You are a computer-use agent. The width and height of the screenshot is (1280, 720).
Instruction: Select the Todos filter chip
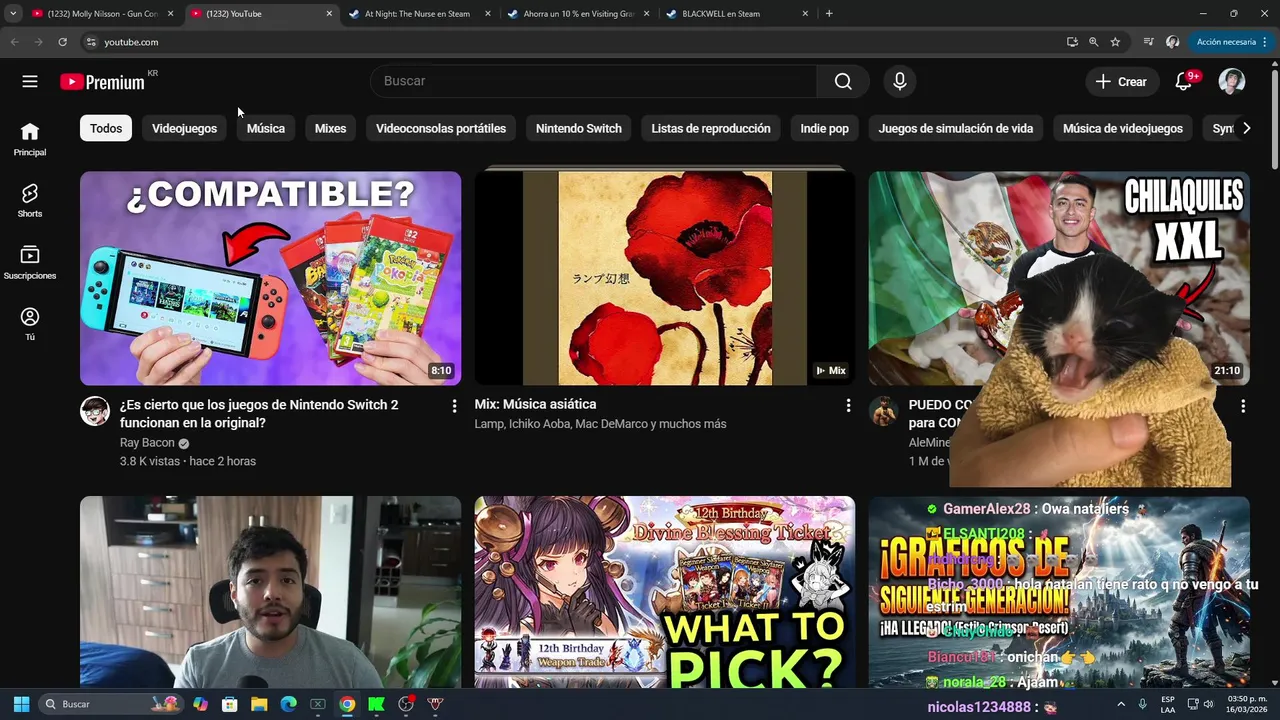pyautogui.click(x=106, y=128)
